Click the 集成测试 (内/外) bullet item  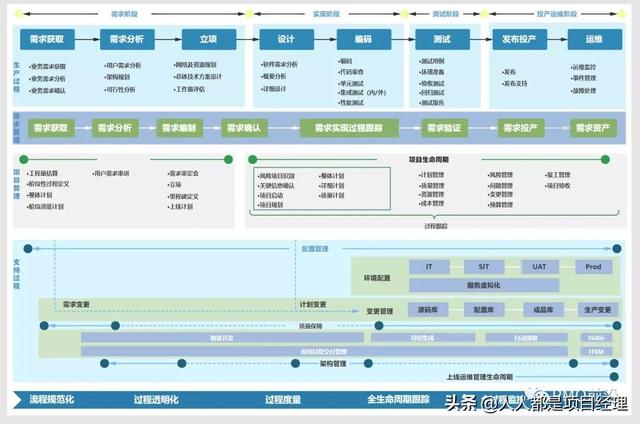point(362,93)
